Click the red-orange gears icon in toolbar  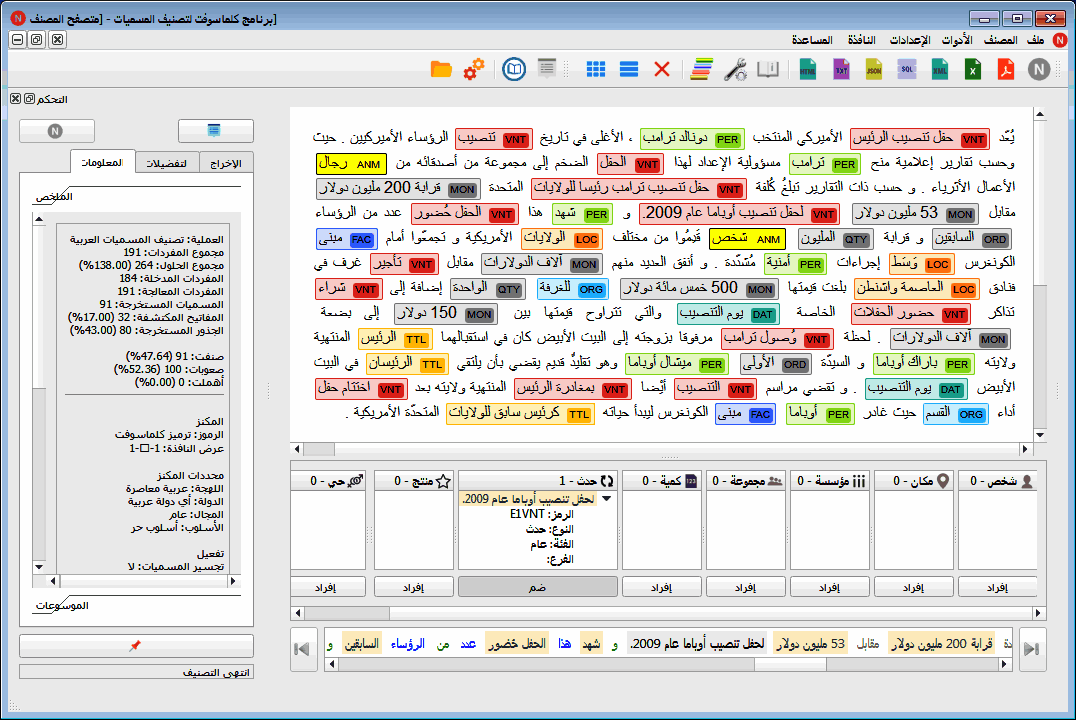(473, 69)
